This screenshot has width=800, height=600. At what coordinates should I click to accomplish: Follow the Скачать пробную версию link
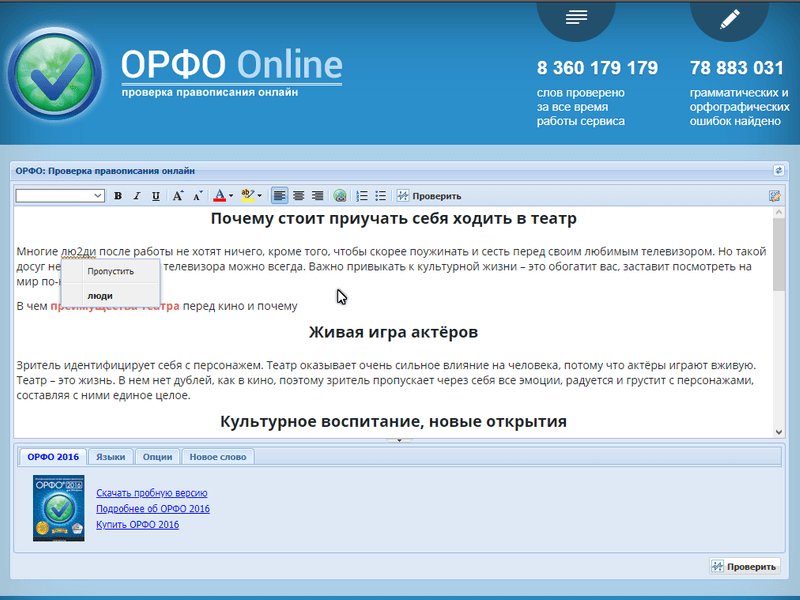152,493
